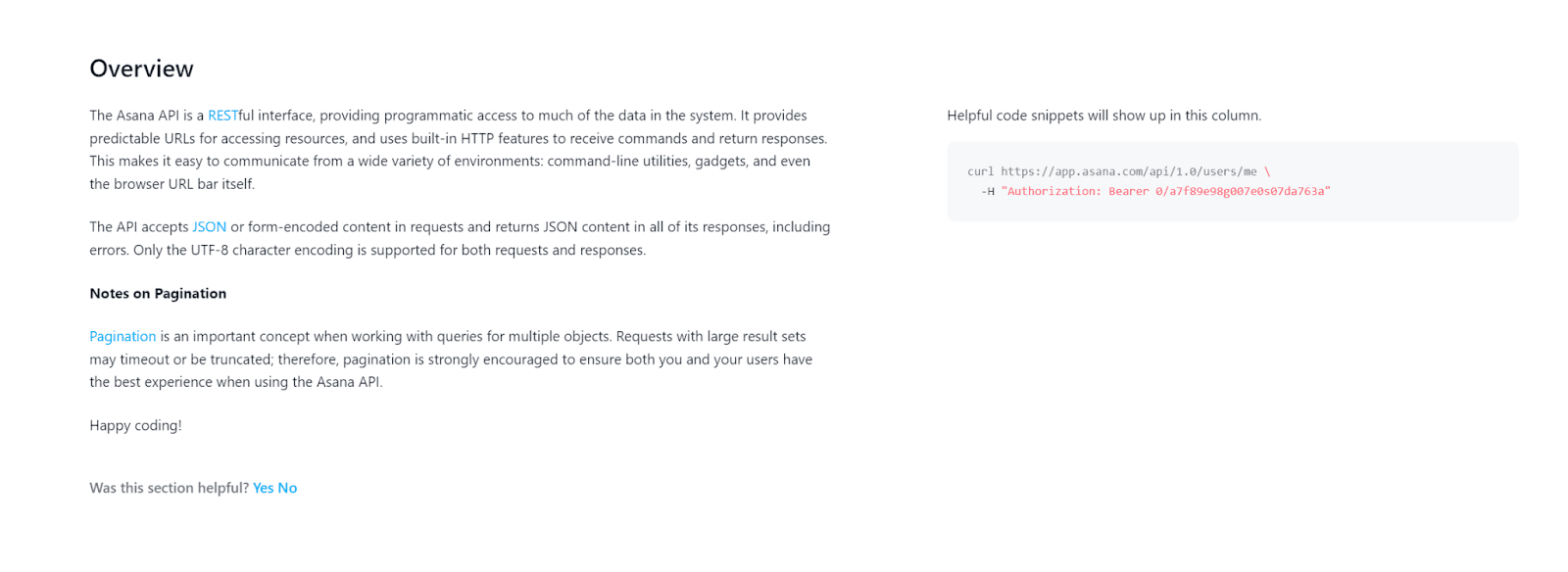The image size is (1568, 572).
Task: Click the -H flag in code snippet
Action: click(x=987, y=192)
